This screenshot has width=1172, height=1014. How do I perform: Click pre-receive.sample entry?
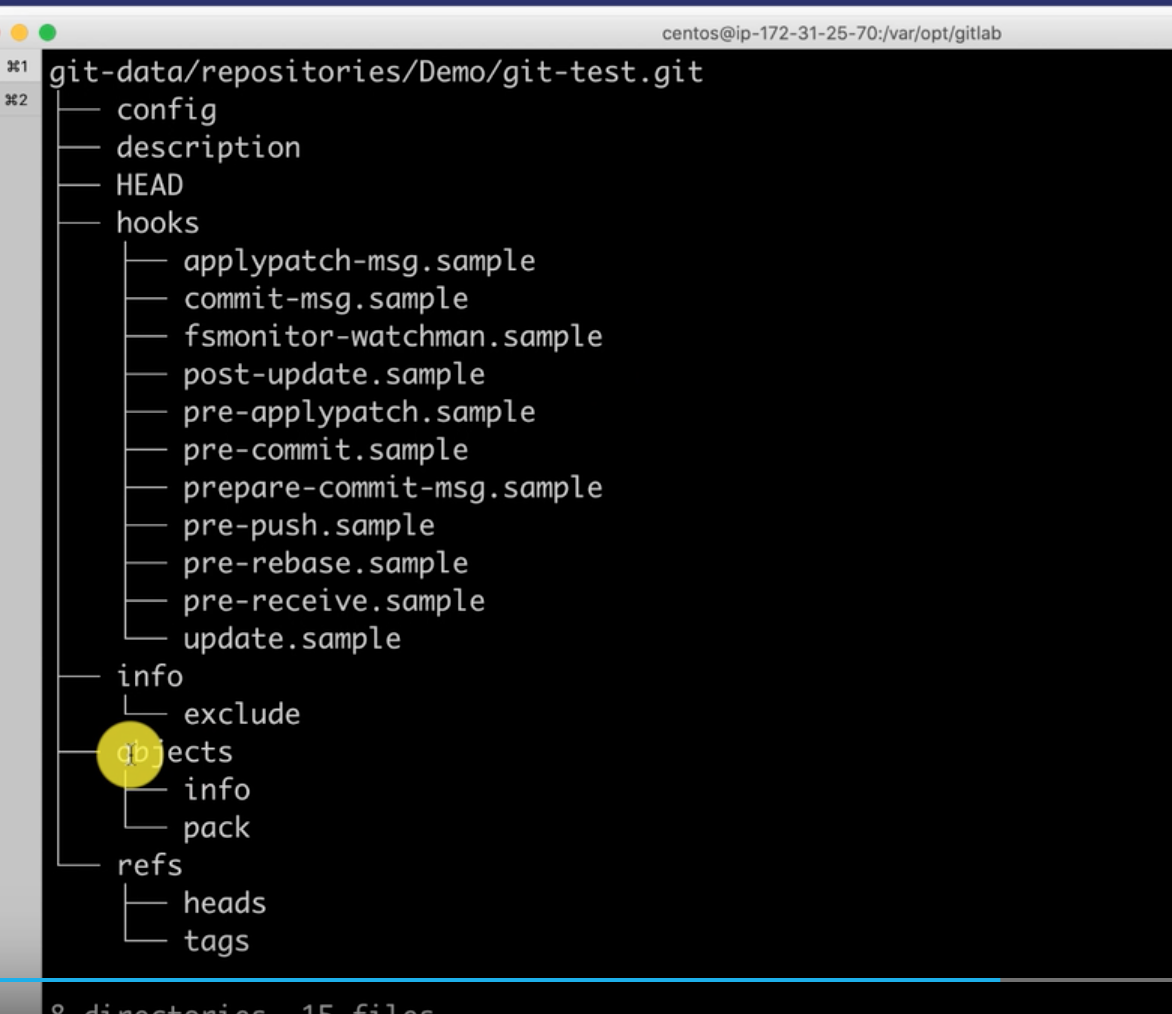(334, 601)
